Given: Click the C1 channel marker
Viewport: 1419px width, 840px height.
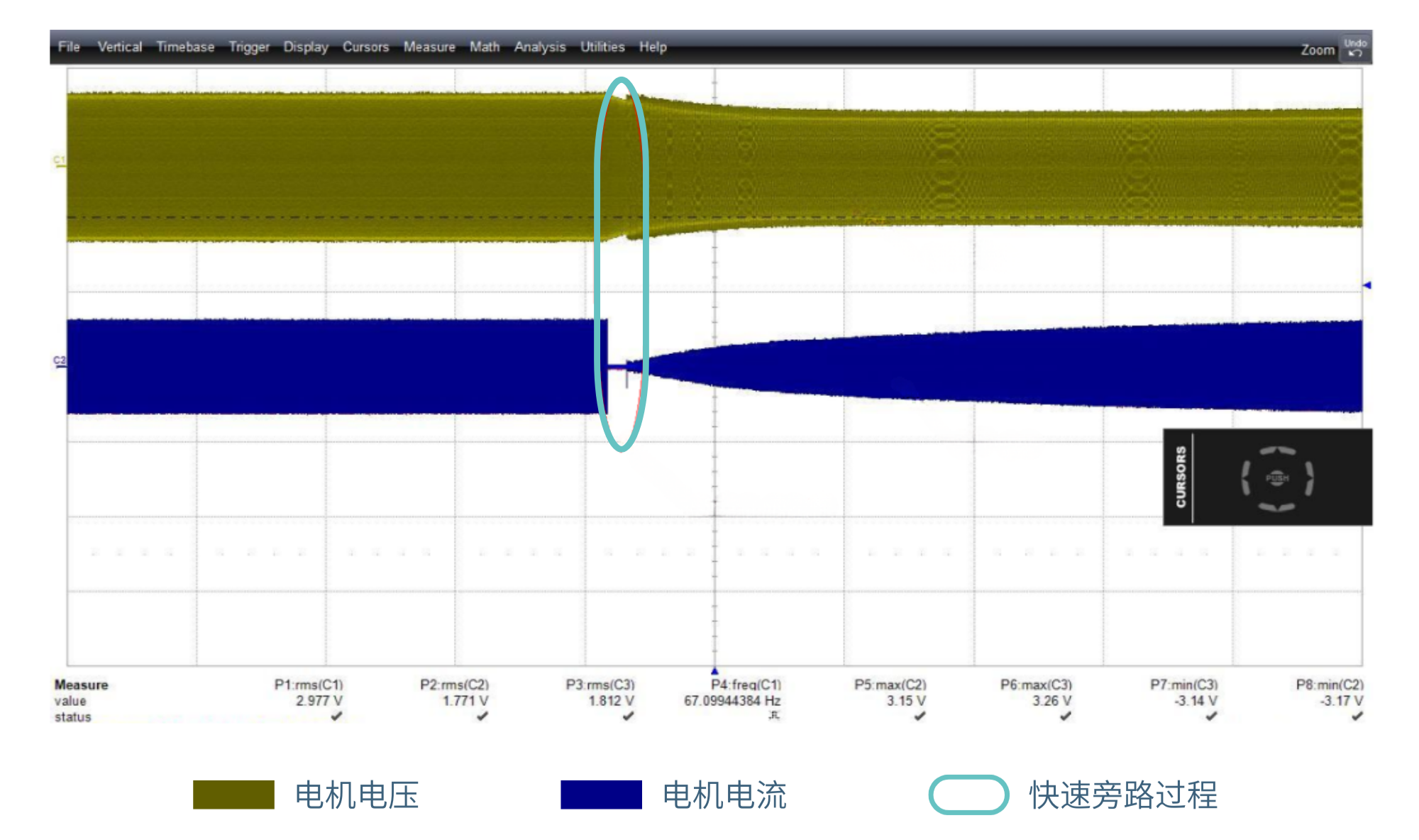Looking at the screenshot, I should pos(60,161).
